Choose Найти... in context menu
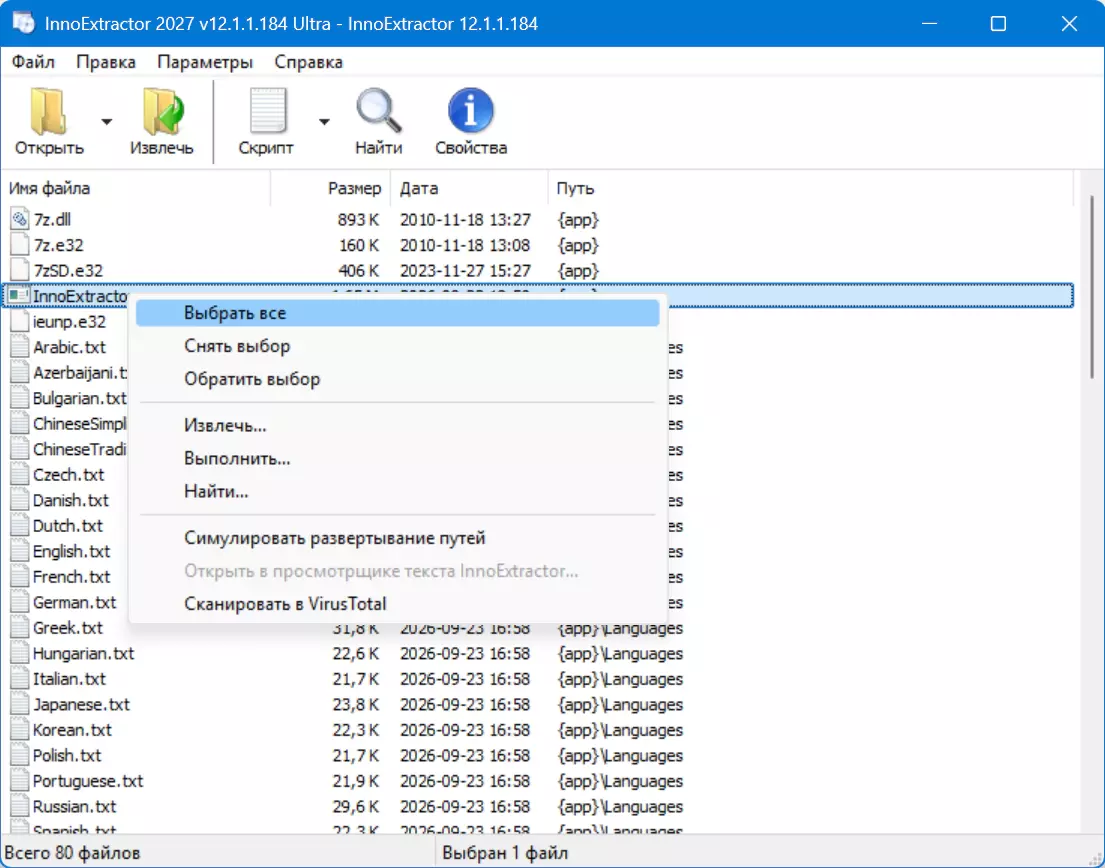This screenshot has height=868, width=1105. click(x=397, y=492)
